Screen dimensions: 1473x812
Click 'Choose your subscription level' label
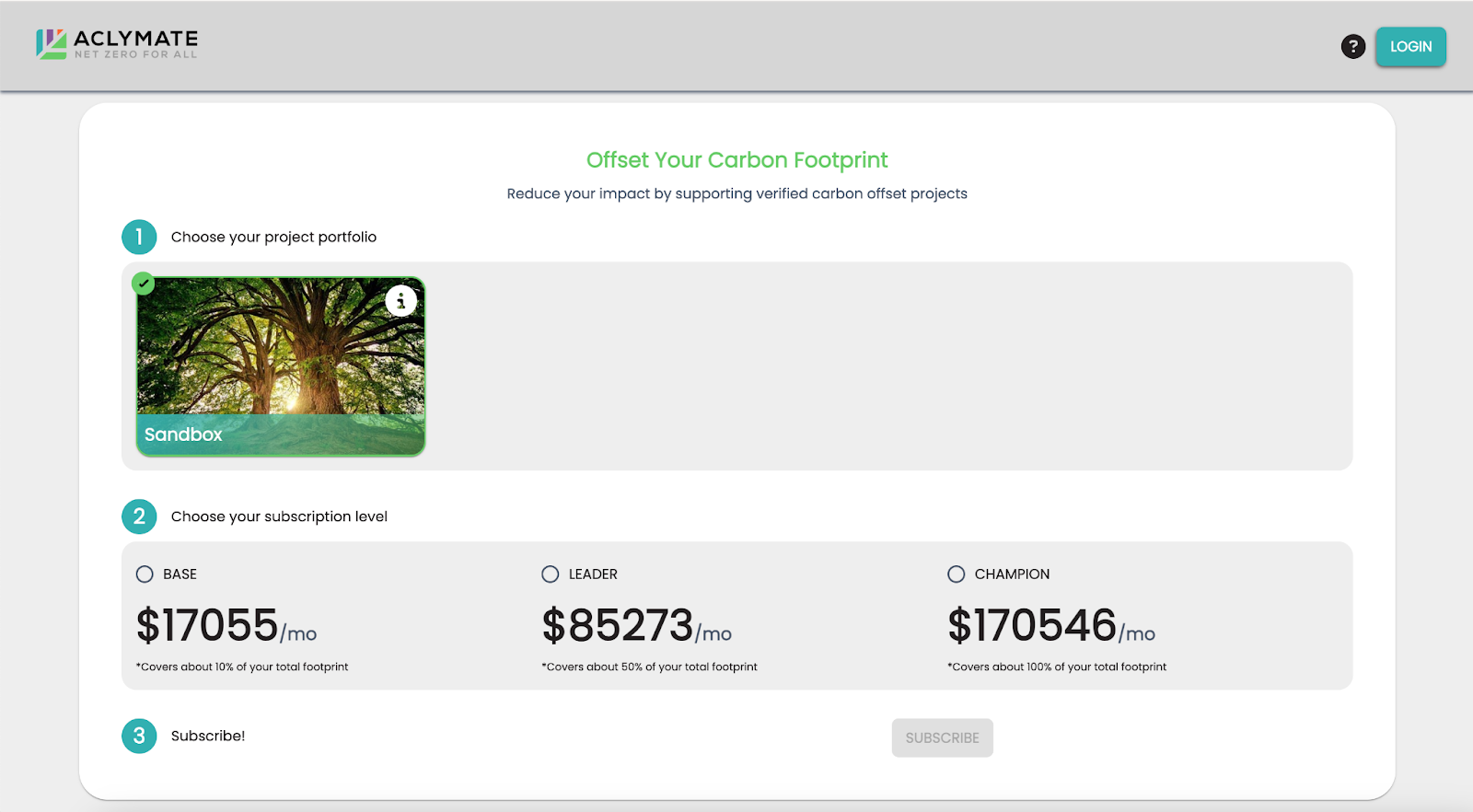click(x=279, y=516)
